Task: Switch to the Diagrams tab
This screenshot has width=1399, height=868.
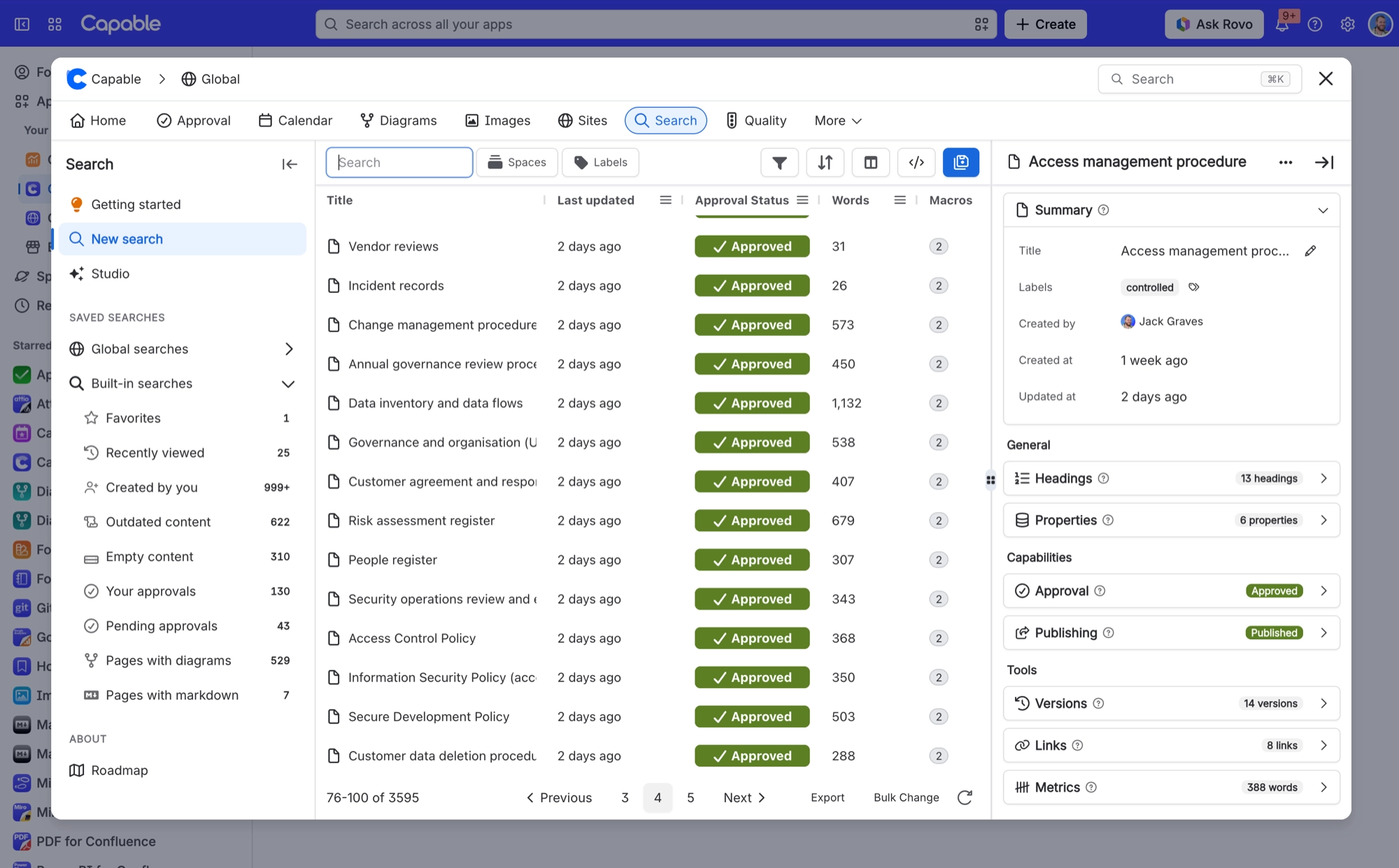Action: click(x=398, y=120)
